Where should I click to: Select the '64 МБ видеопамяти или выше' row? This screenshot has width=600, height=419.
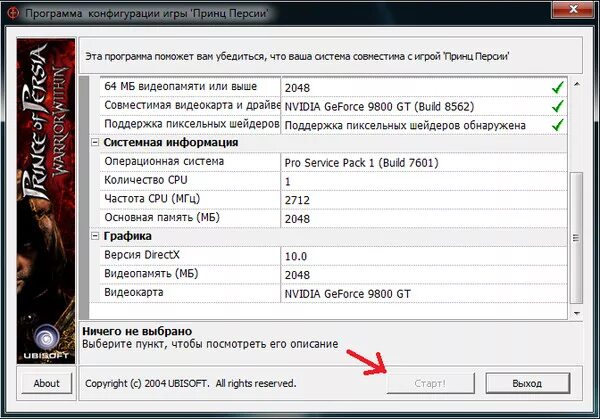tap(333, 87)
